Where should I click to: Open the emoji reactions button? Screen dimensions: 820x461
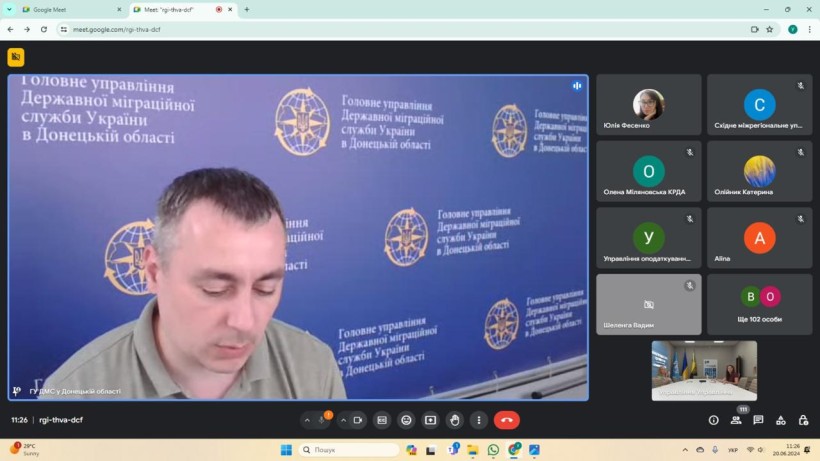(x=406, y=420)
